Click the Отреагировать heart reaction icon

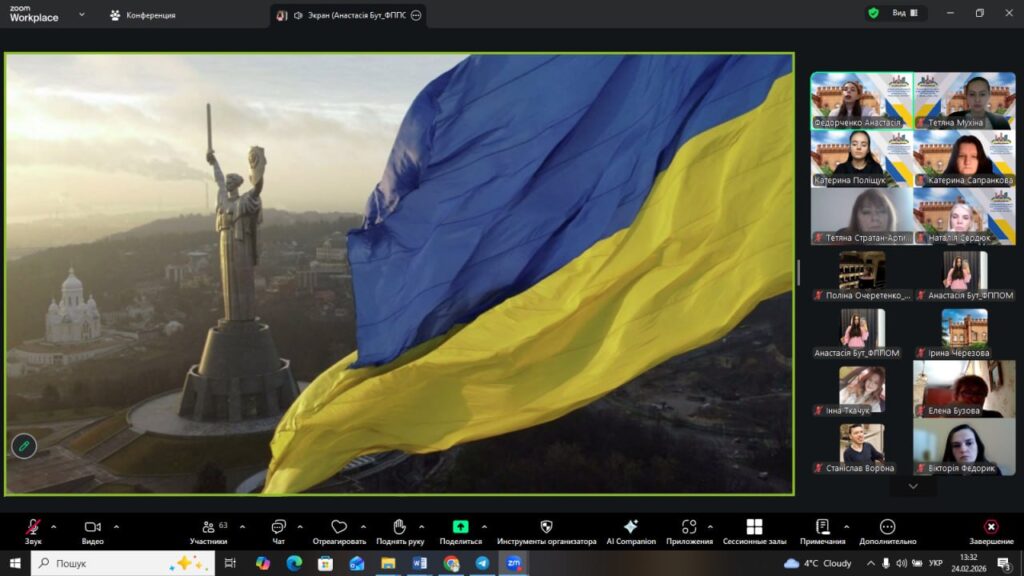pos(339,527)
